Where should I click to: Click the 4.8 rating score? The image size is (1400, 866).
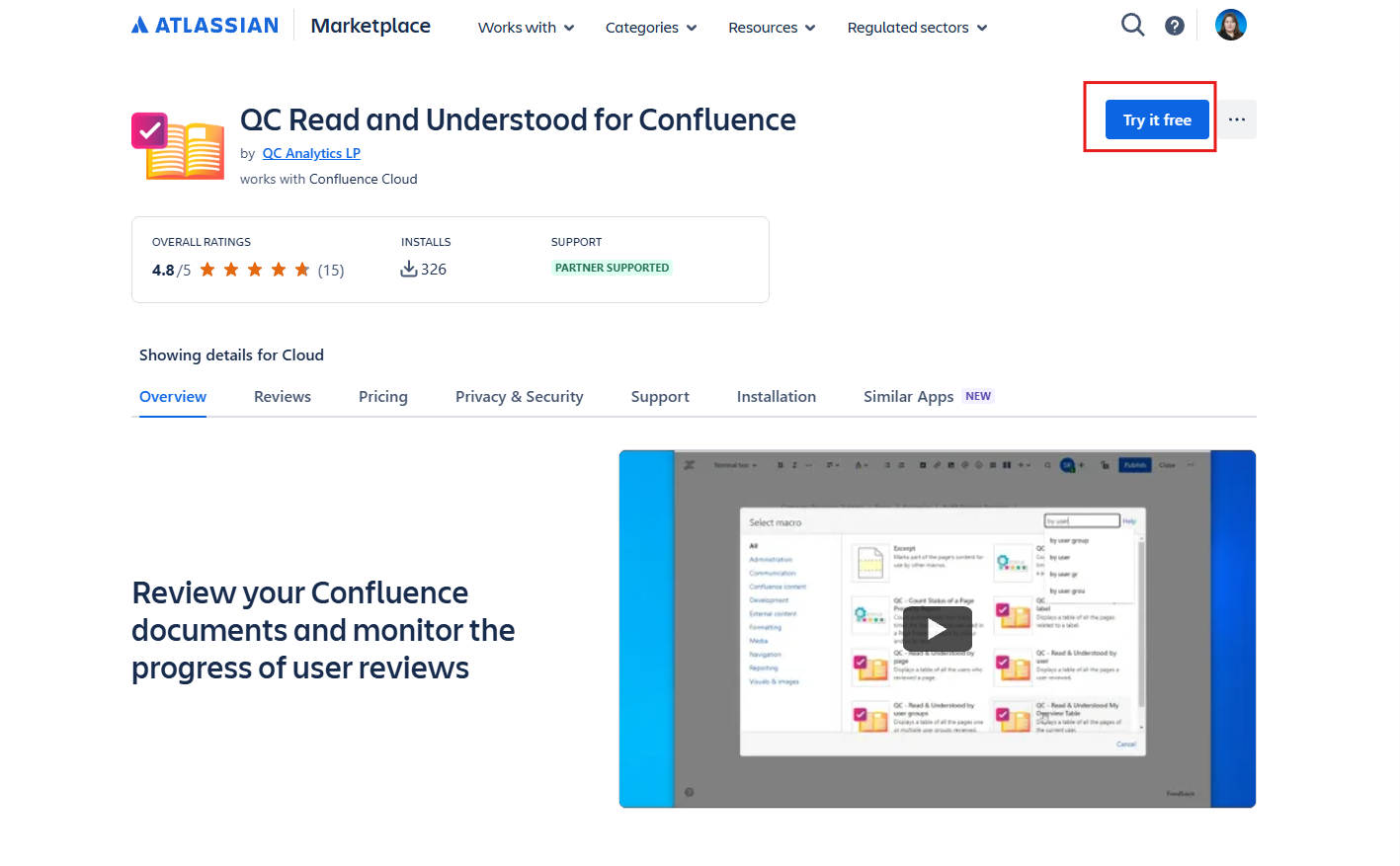pyautogui.click(x=163, y=271)
